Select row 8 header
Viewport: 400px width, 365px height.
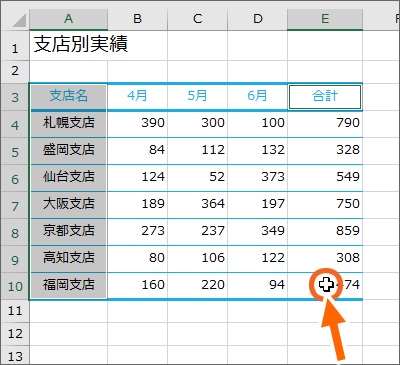click(x=15, y=232)
